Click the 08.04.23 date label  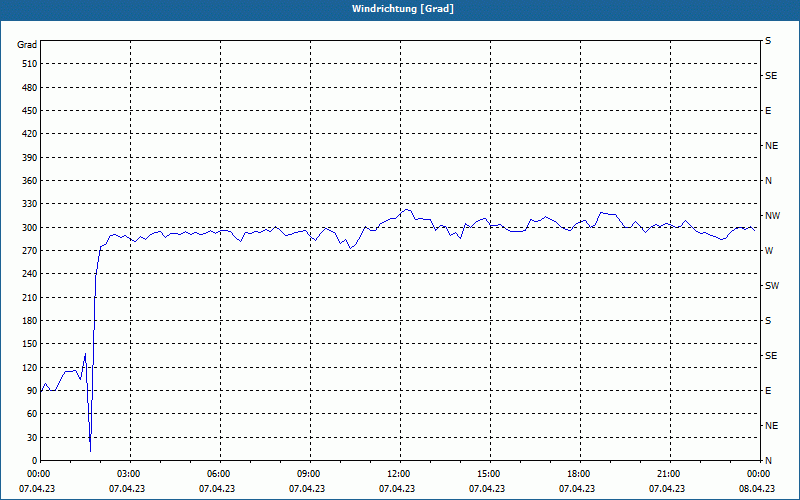click(757, 488)
